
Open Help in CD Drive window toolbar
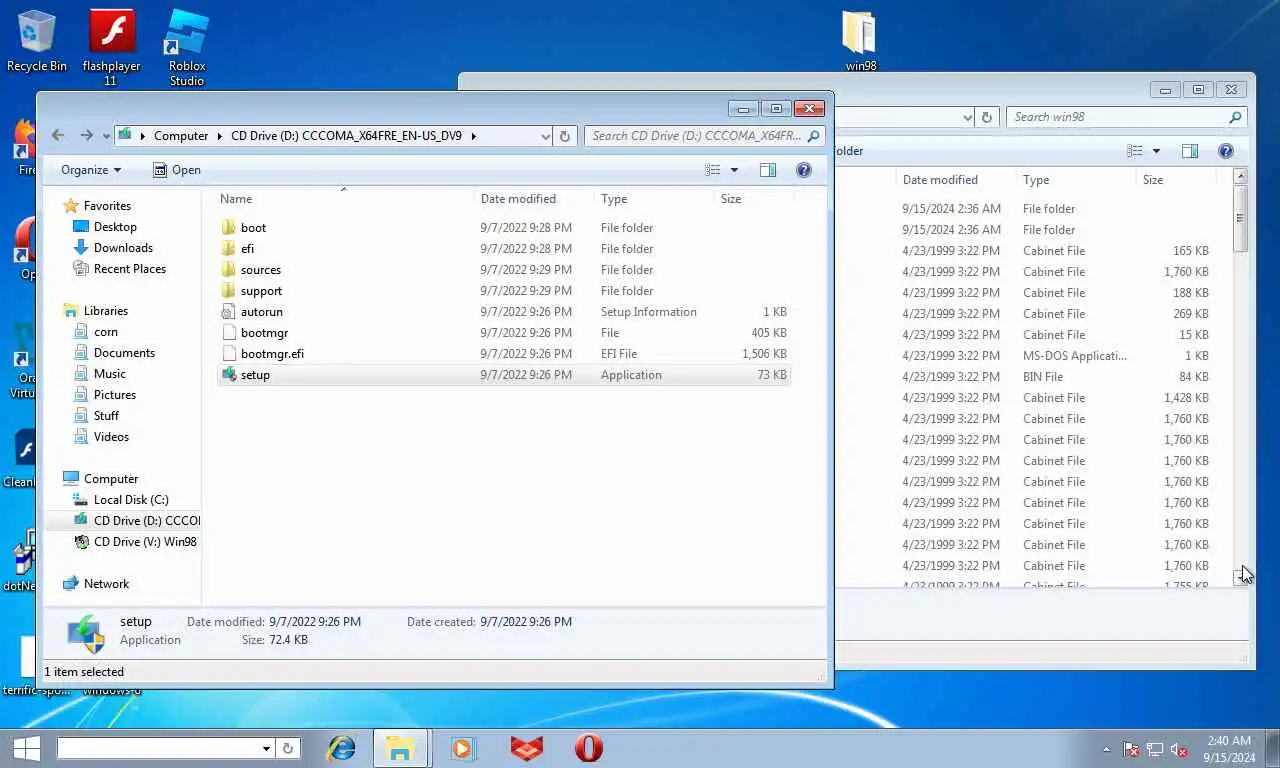804,170
